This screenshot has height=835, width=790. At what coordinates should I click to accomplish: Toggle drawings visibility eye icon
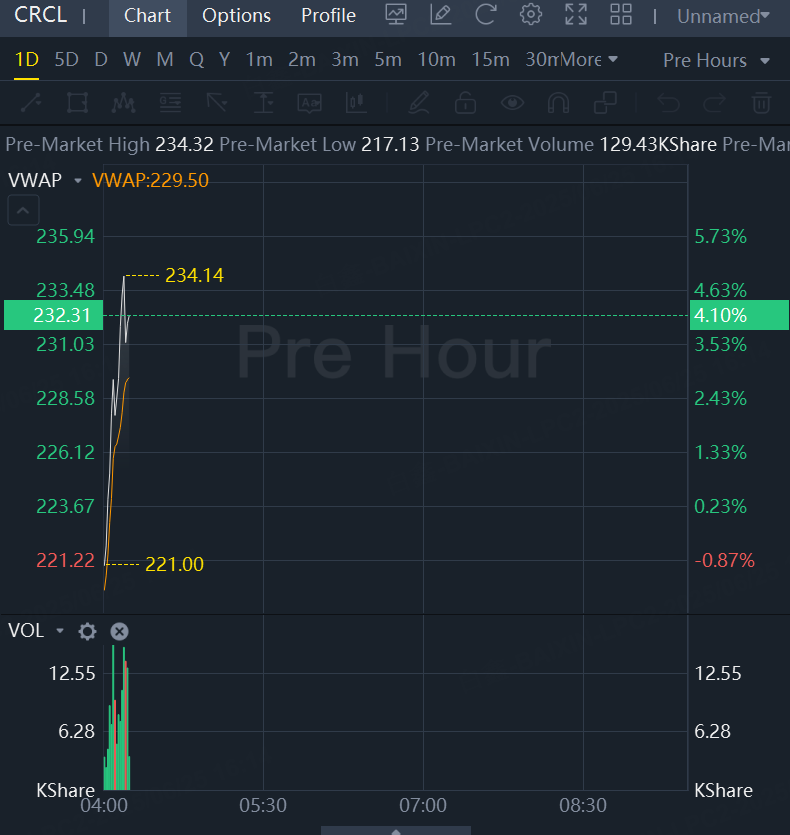tap(513, 103)
